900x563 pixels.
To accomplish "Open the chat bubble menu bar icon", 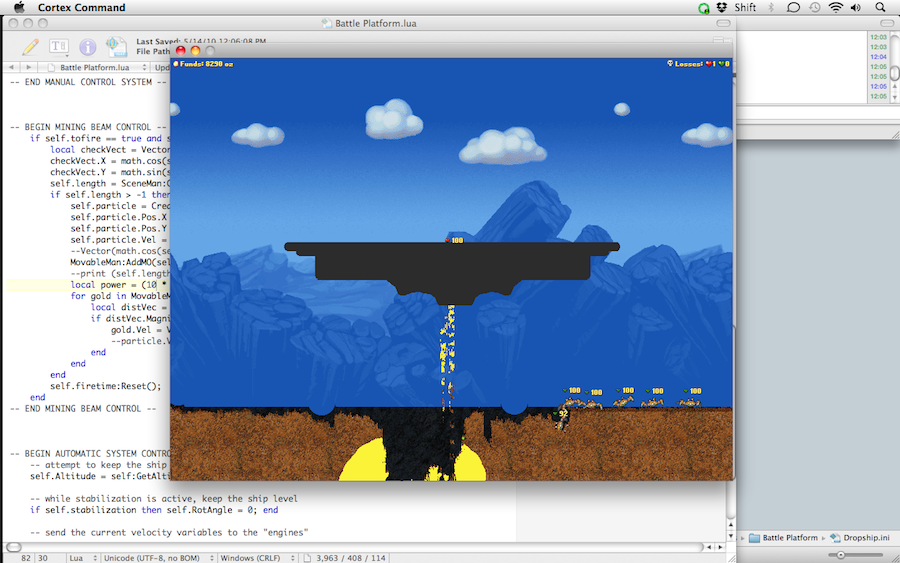I will (793, 8).
